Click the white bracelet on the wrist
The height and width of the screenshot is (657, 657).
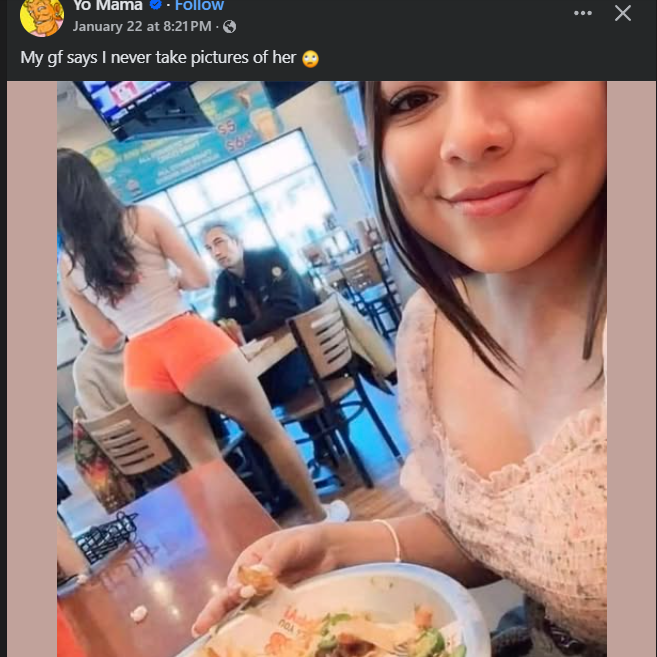click(391, 540)
